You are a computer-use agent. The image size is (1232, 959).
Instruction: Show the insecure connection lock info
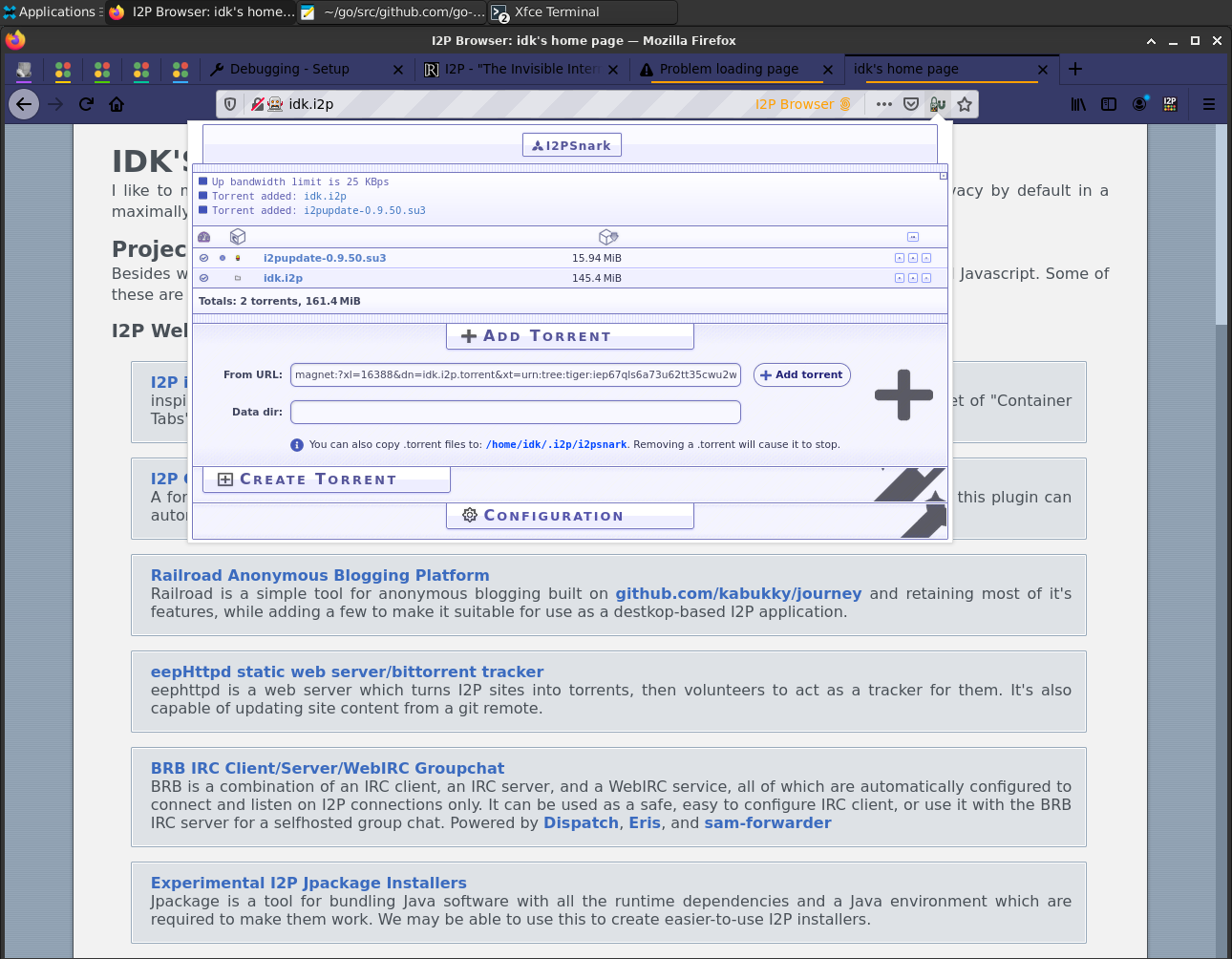coord(257,104)
